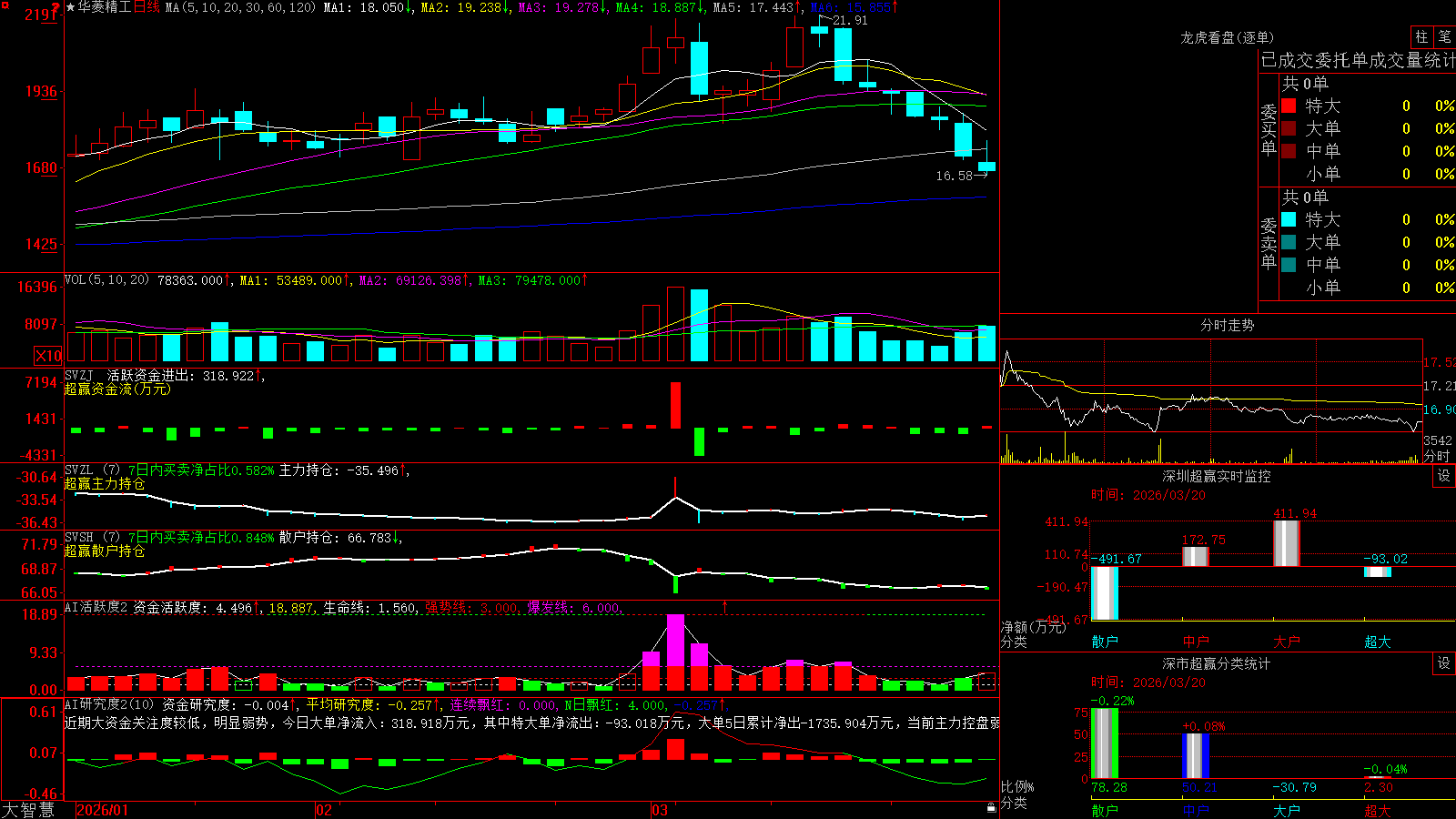Click the 日线 period label

tap(147, 7)
